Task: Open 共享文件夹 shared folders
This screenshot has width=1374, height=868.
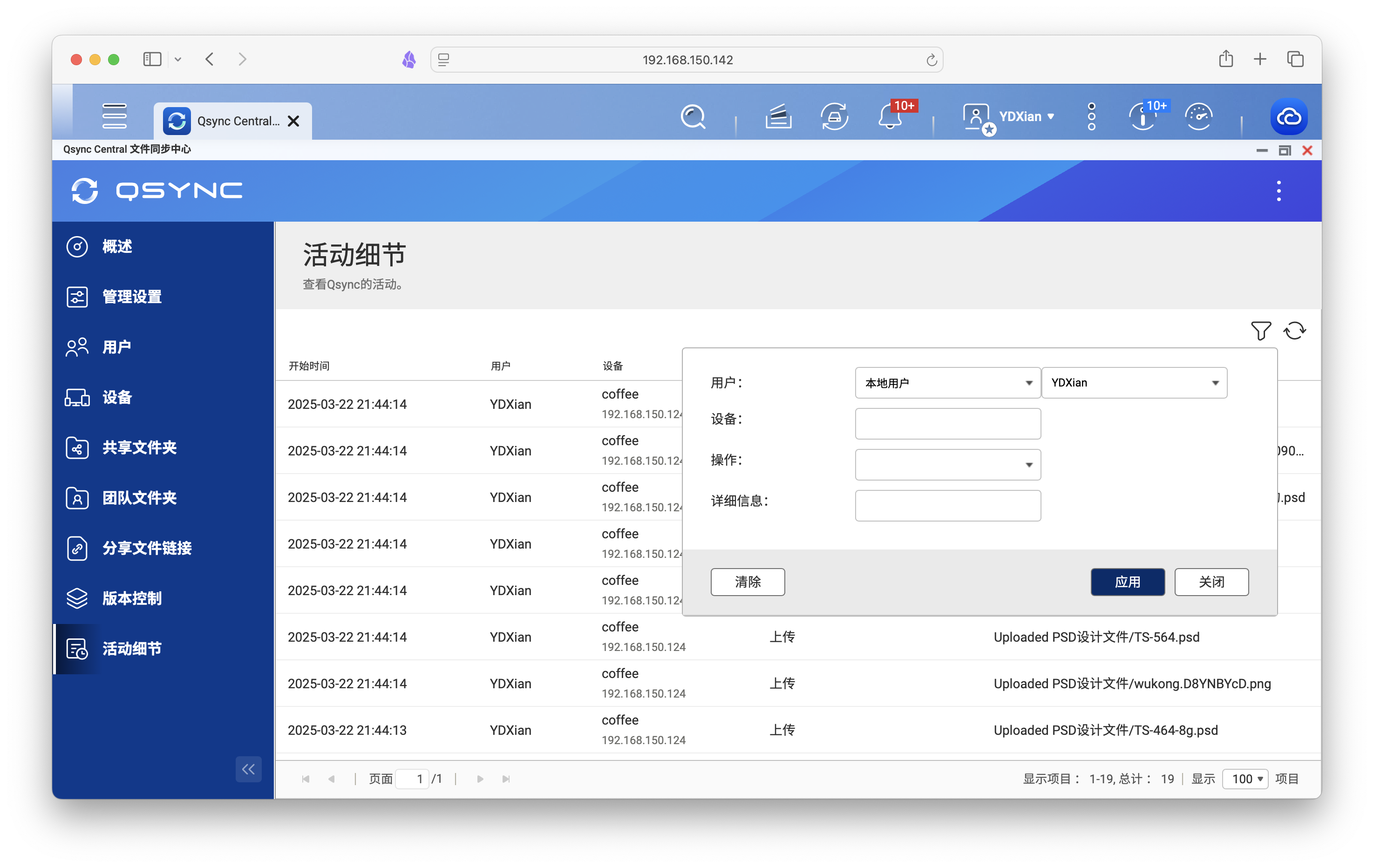Action: (163, 448)
